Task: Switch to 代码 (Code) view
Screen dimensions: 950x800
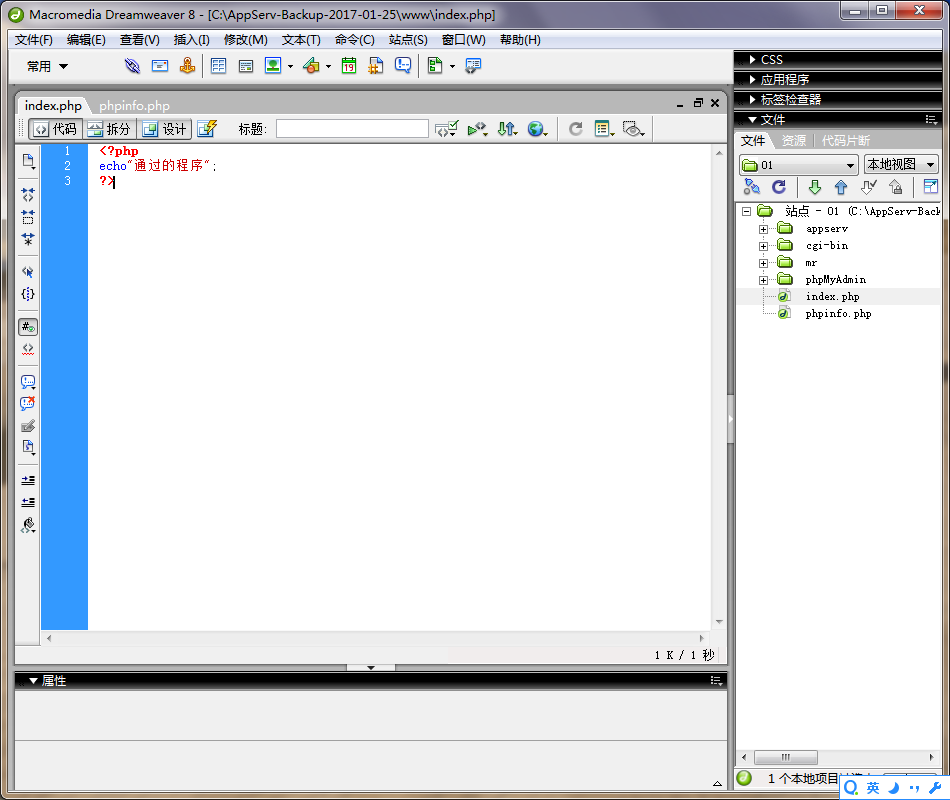Action: tap(56, 128)
